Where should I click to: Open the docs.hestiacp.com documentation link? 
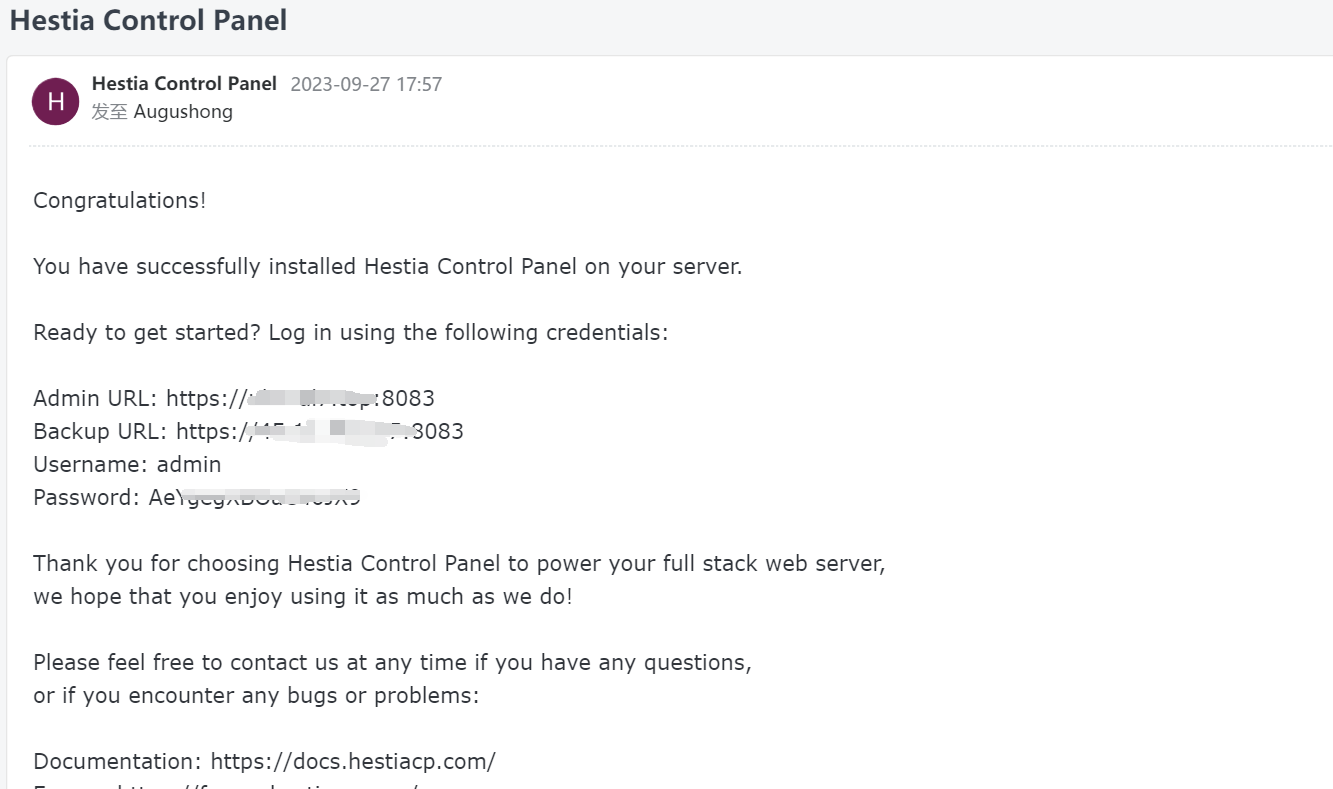pyautogui.click(x=353, y=762)
